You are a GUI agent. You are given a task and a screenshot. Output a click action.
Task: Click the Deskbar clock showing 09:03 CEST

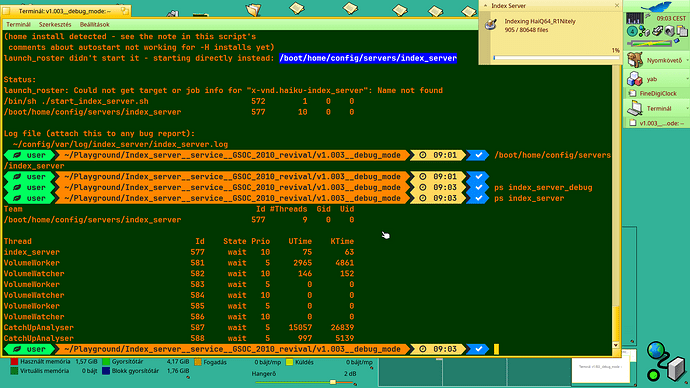click(x=671, y=18)
